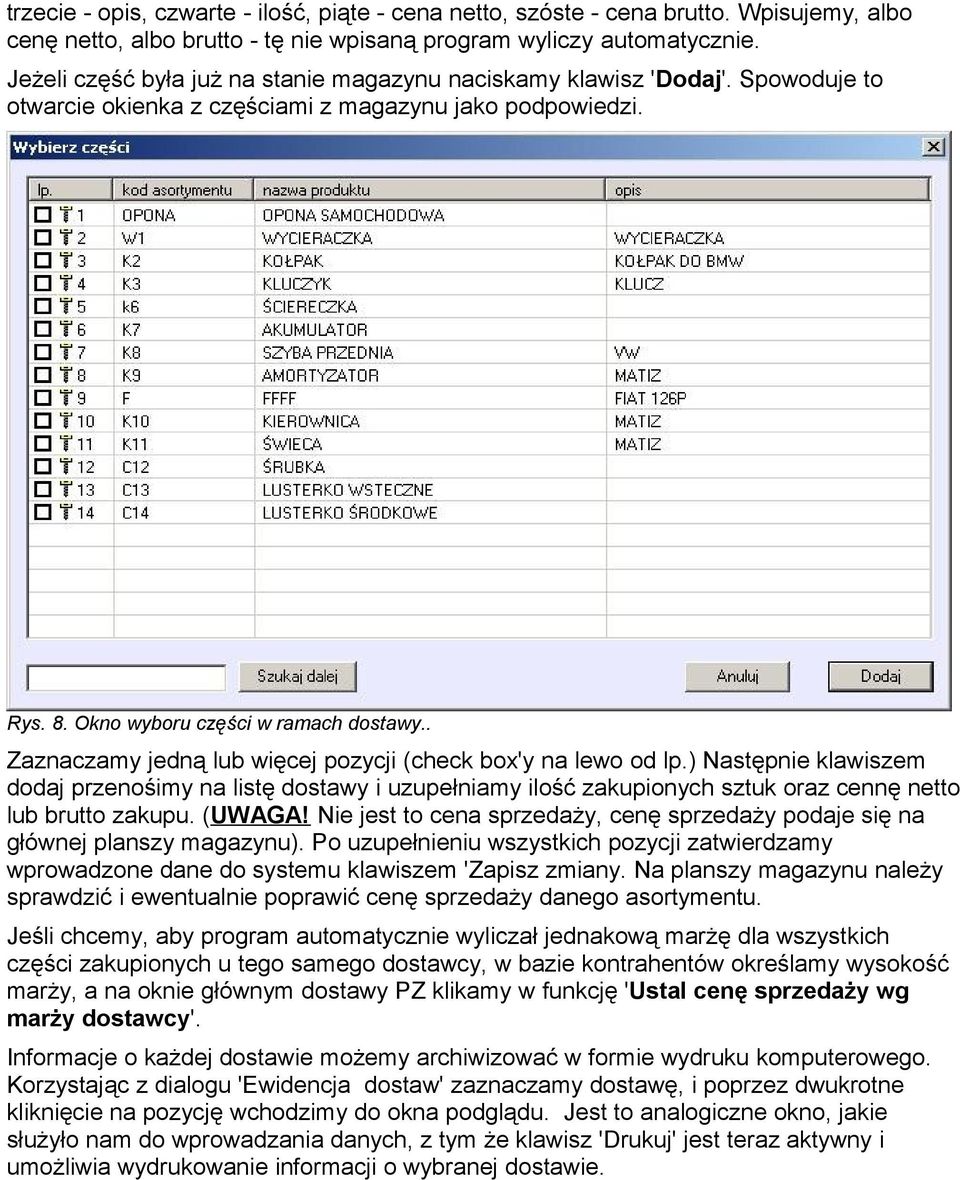Select code W1 in the list

(x=132, y=238)
